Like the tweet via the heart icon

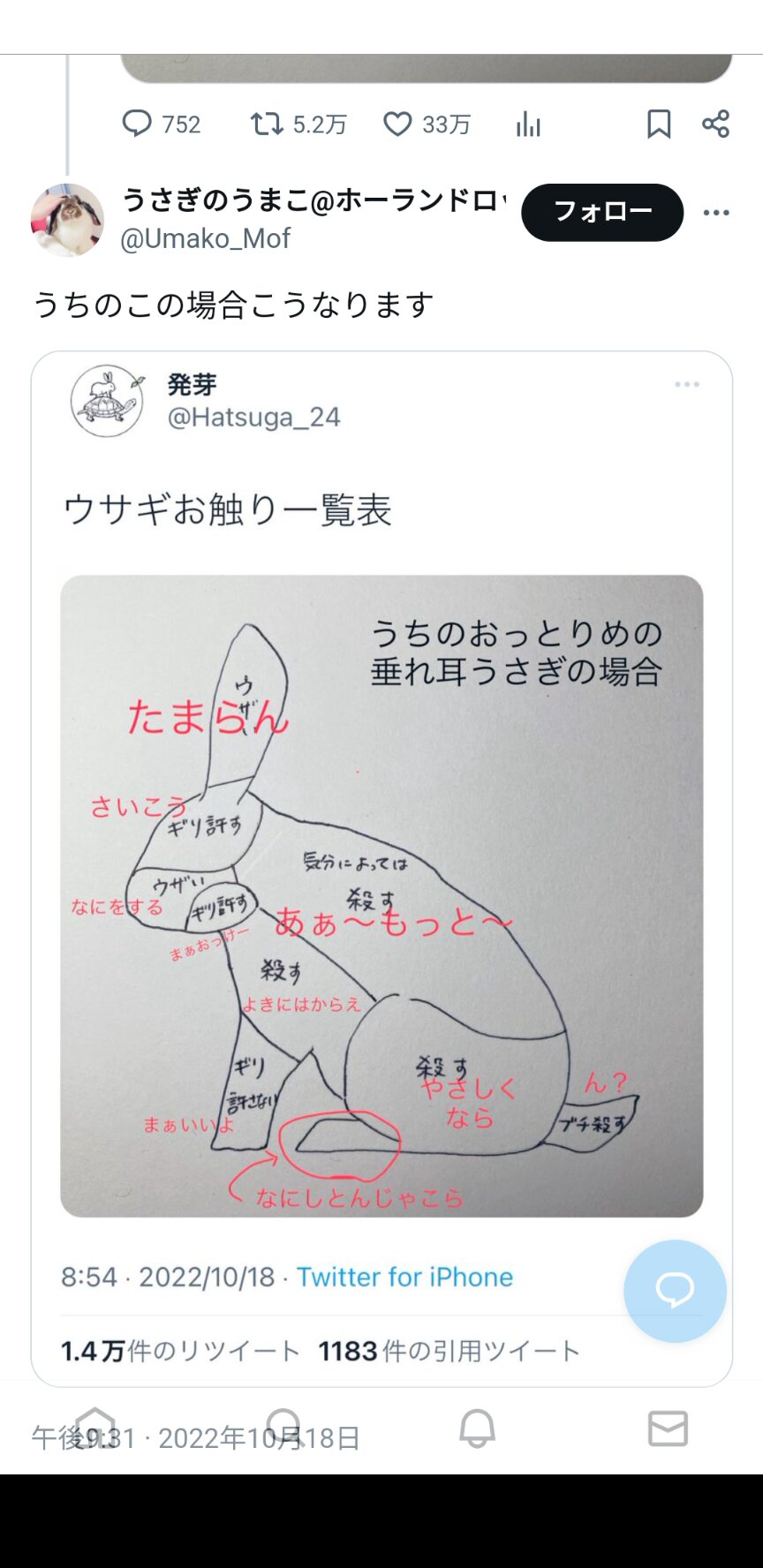point(397,124)
